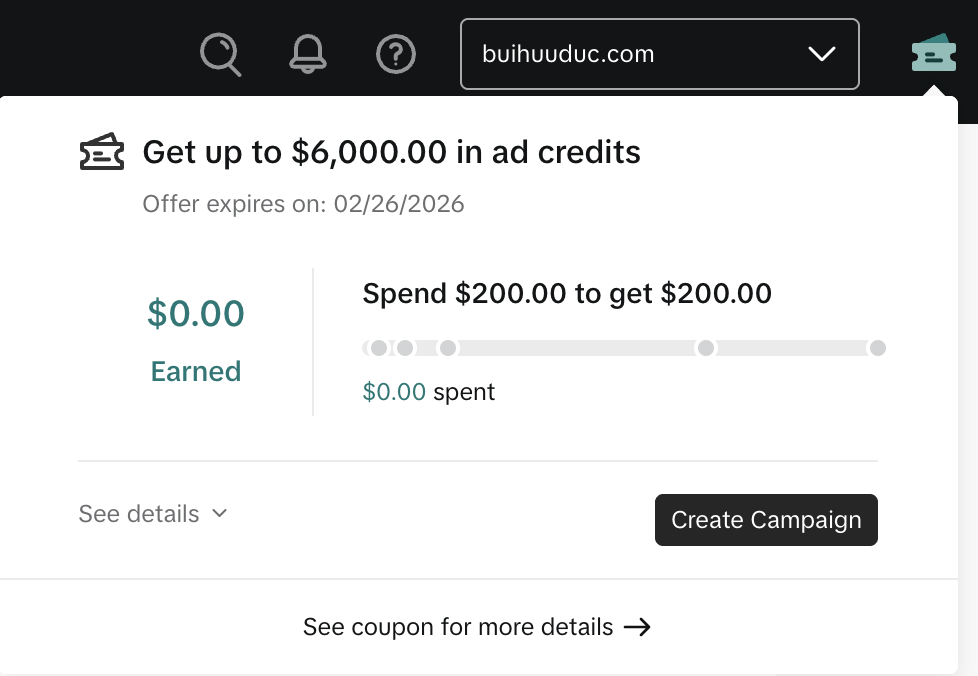This screenshot has width=978, height=676.
Task: Click the ticket icon beside the ad credits heading
Action: (102, 153)
